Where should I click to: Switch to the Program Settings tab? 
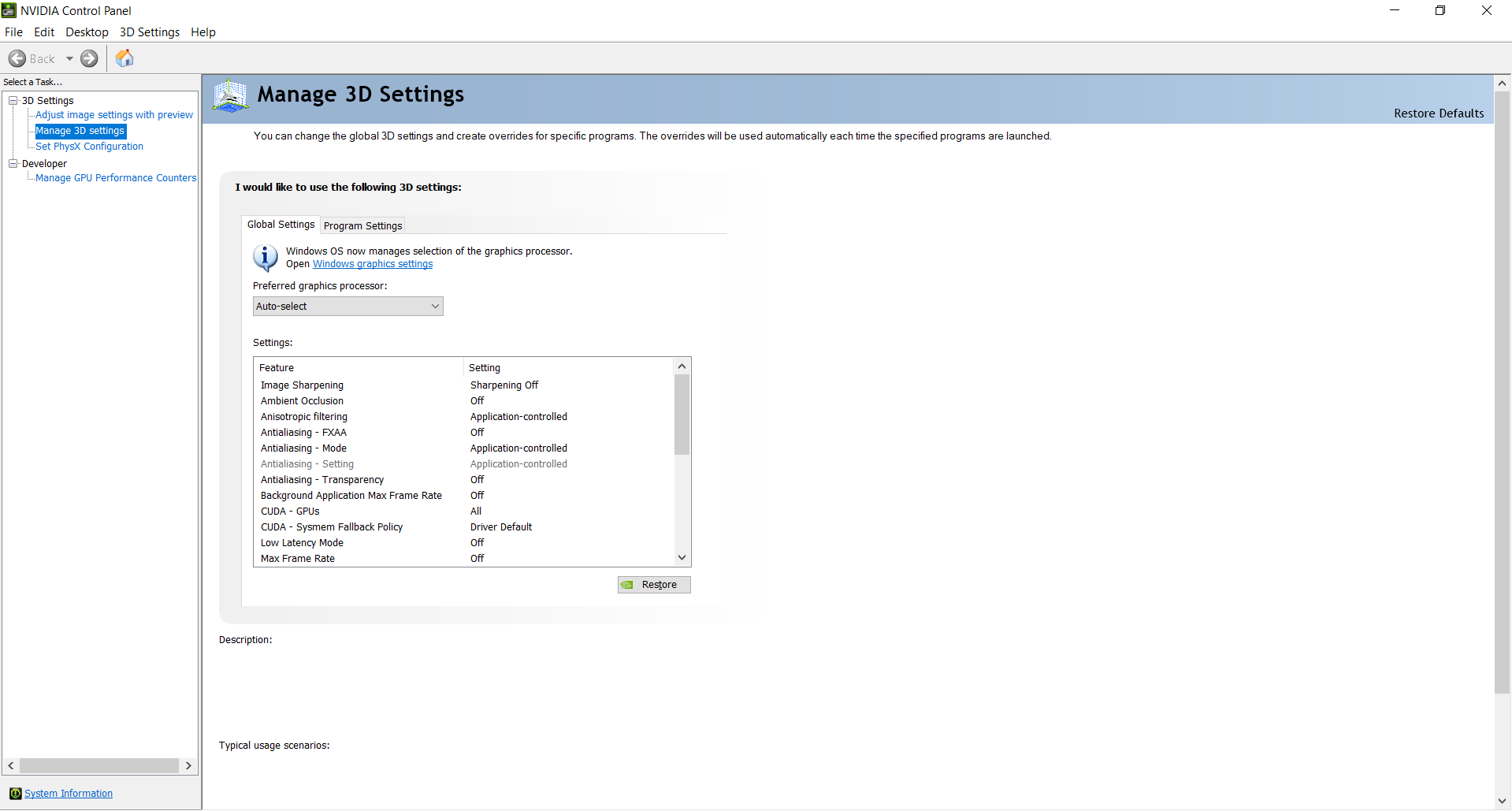tap(362, 226)
